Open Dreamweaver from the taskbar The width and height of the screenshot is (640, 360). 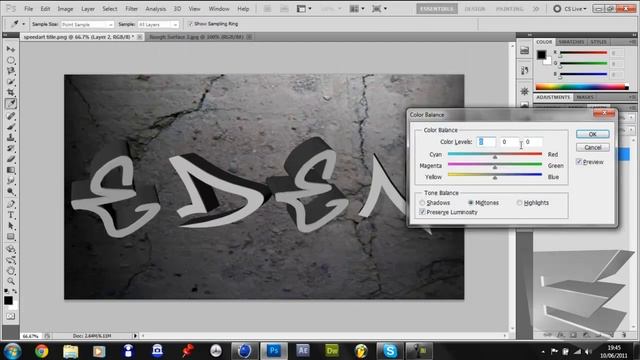tap(332, 351)
